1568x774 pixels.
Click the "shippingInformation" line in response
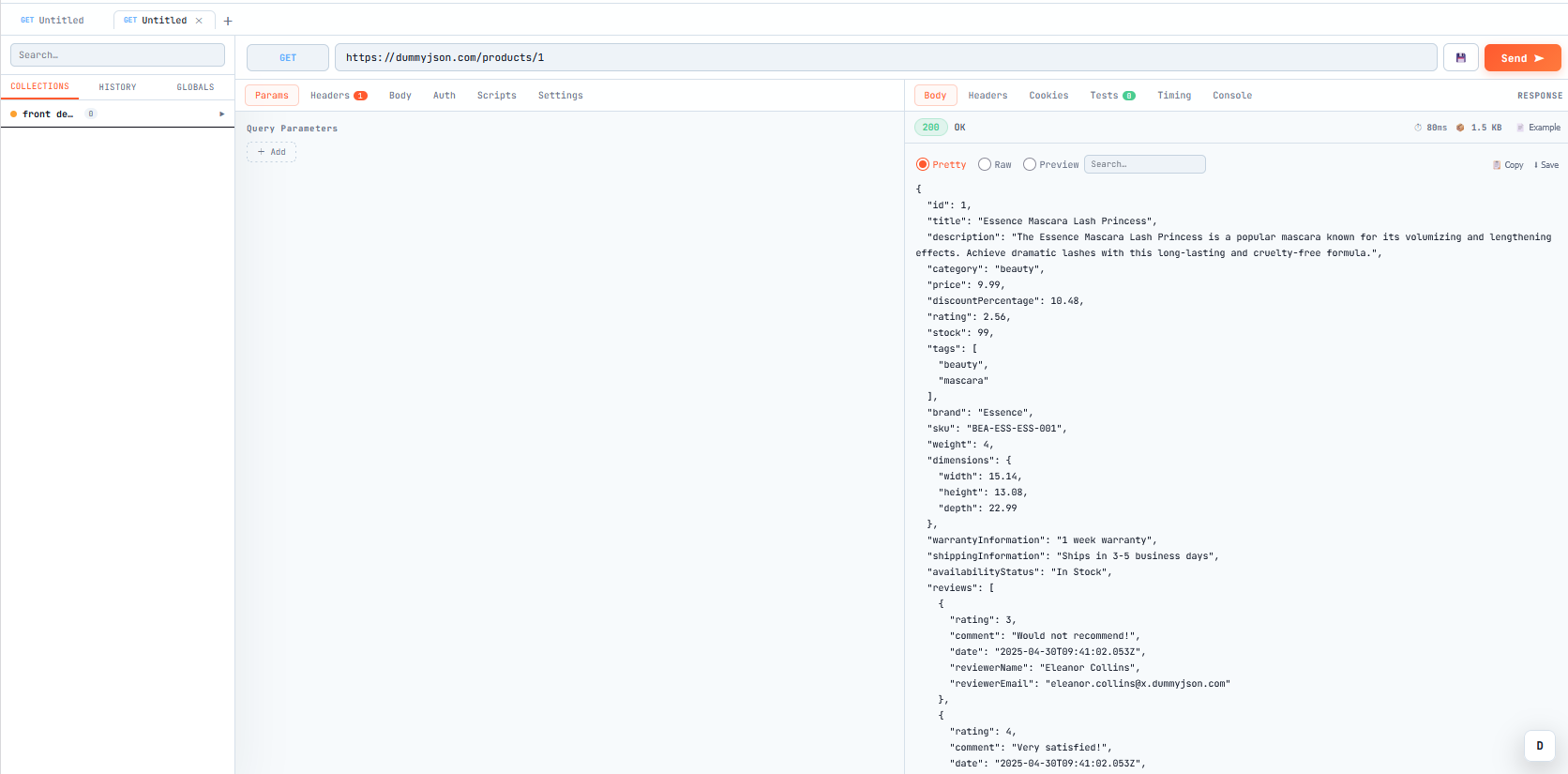coord(1073,556)
